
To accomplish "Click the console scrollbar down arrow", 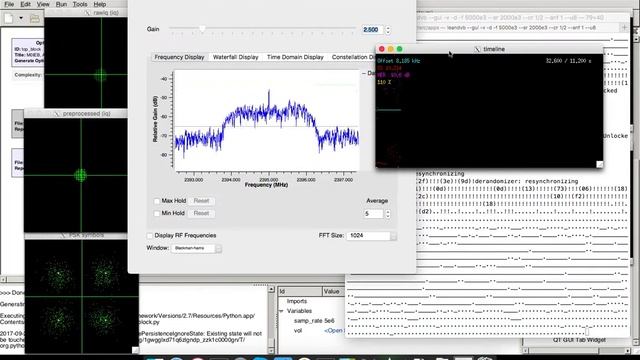I will point(271,351).
